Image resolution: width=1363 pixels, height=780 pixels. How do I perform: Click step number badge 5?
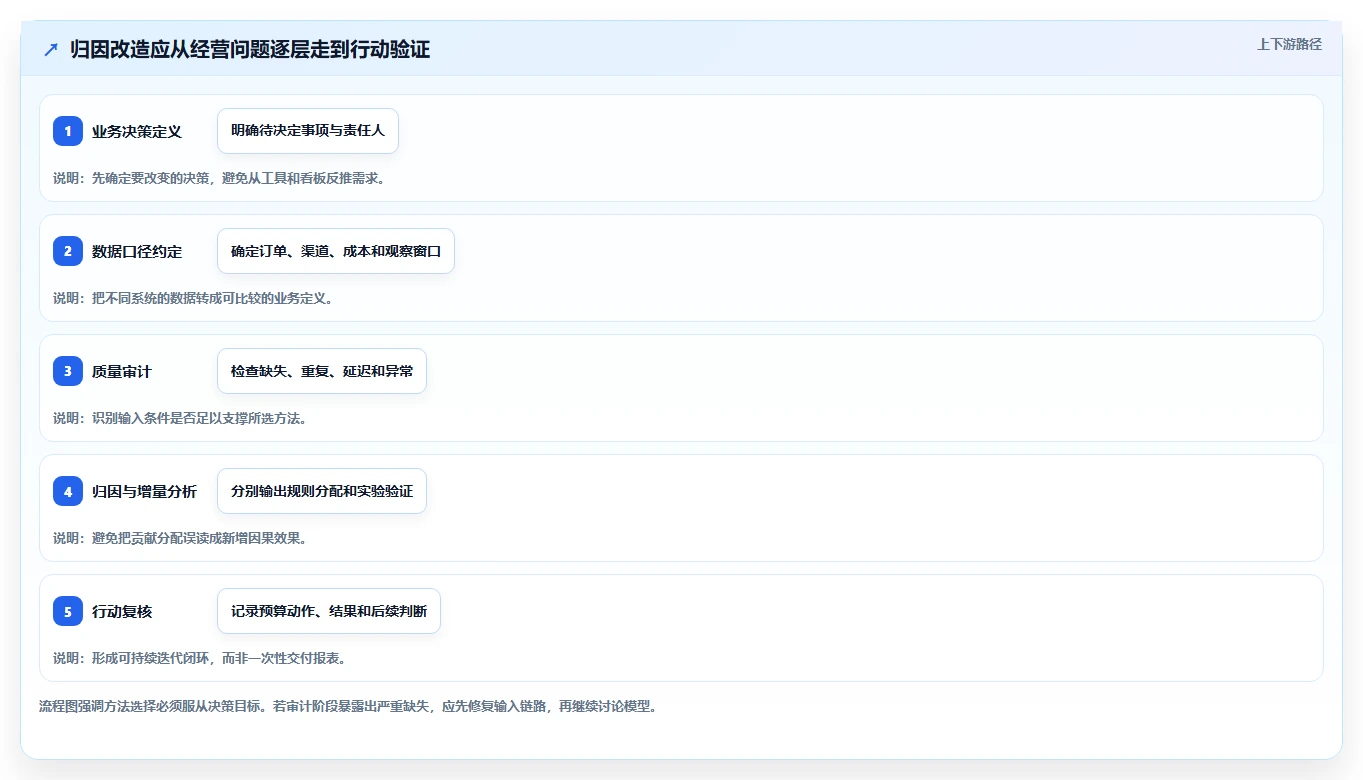(68, 611)
